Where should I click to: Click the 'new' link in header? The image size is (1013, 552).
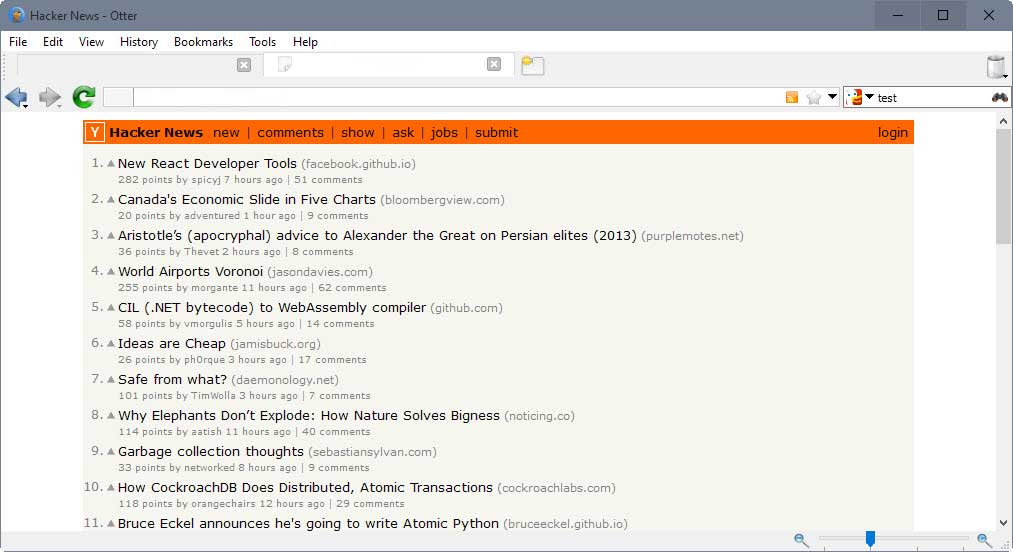click(226, 133)
